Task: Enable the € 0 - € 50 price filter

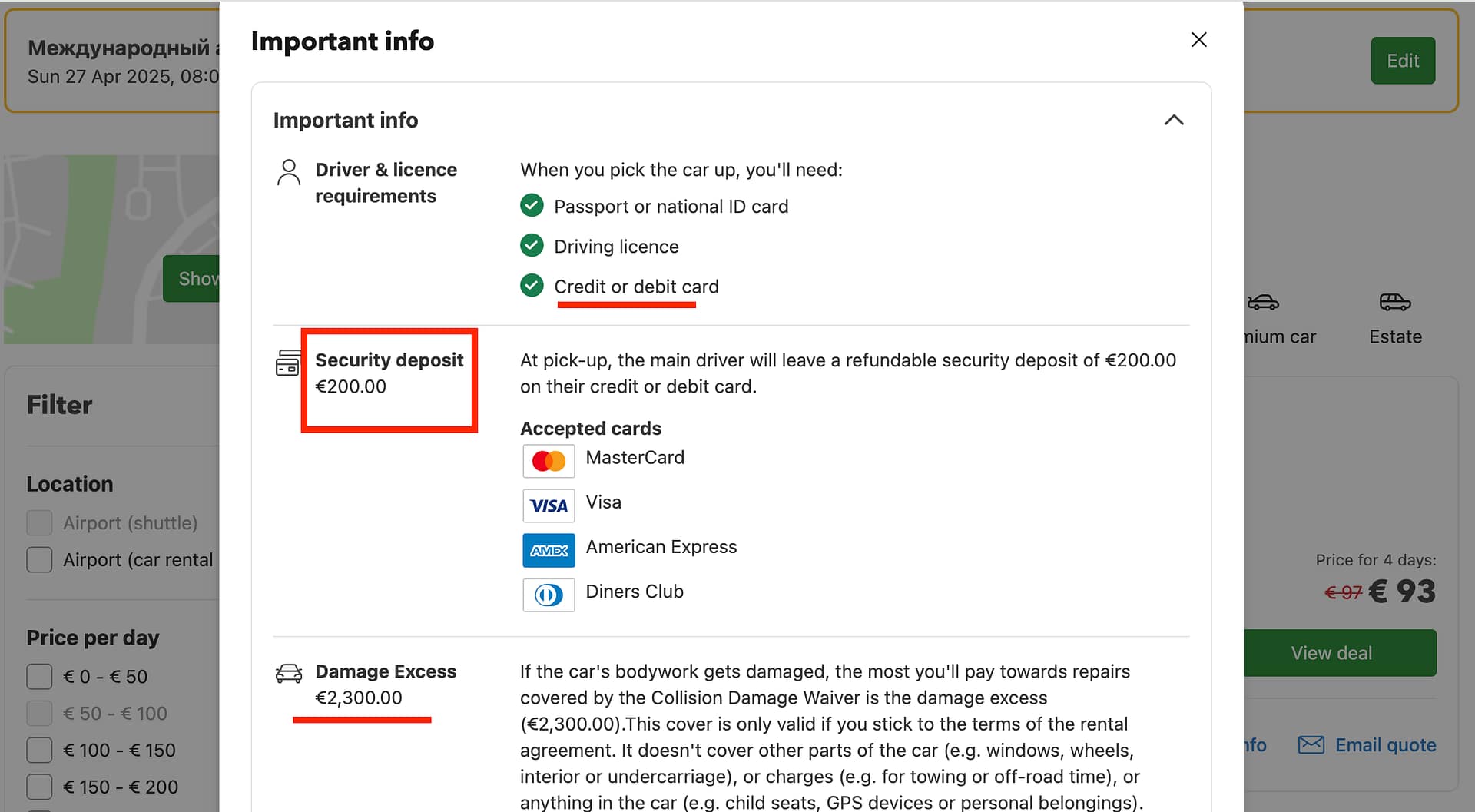Action: (x=39, y=677)
